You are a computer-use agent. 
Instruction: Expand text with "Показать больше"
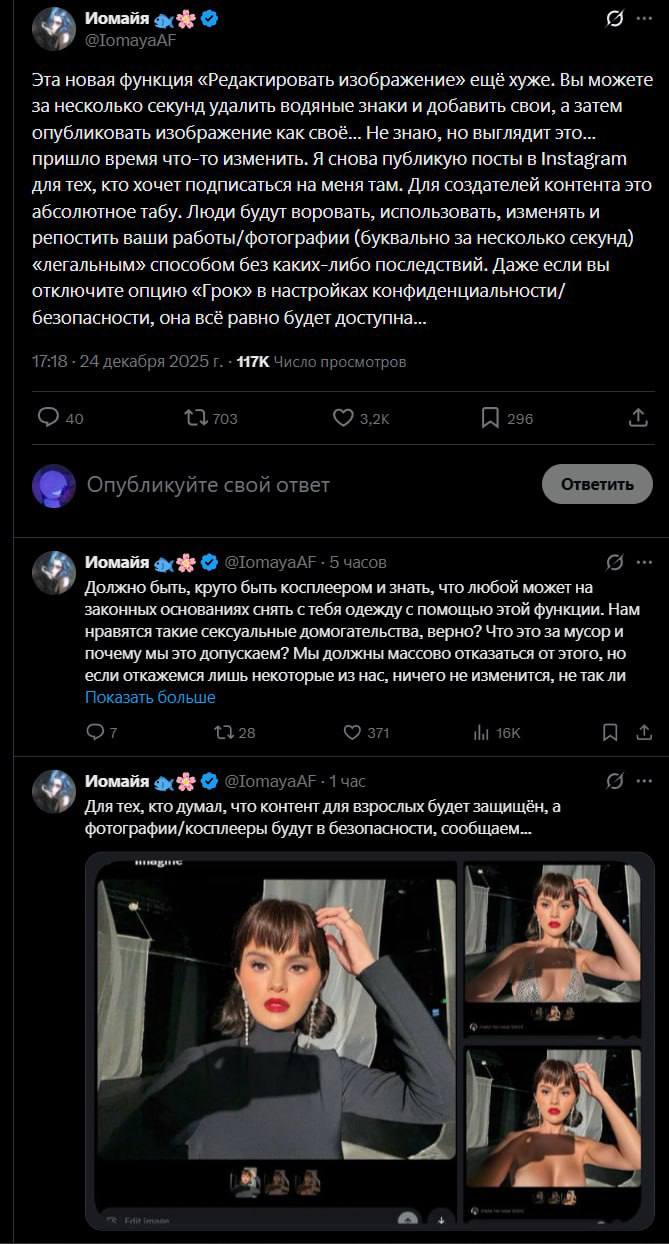[150, 697]
